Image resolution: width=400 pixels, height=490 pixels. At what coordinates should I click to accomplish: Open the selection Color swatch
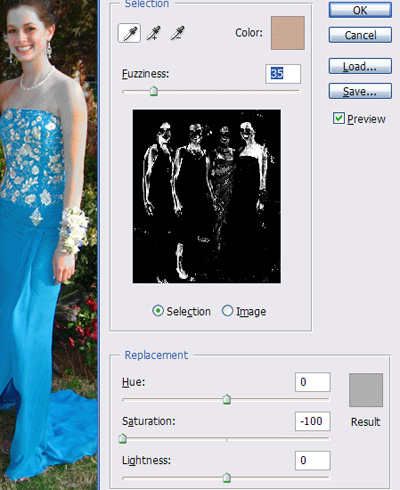point(288,33)
